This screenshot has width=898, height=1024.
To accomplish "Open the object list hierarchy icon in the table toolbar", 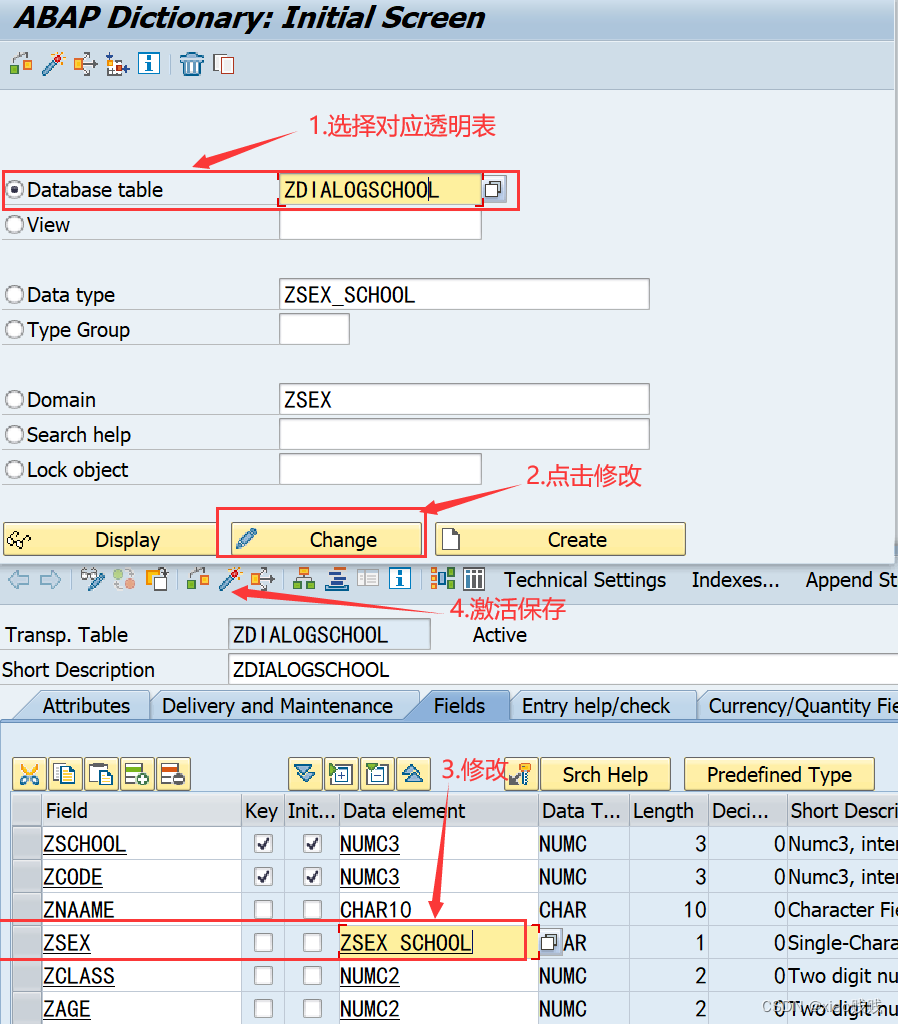I will coord(304,579).
